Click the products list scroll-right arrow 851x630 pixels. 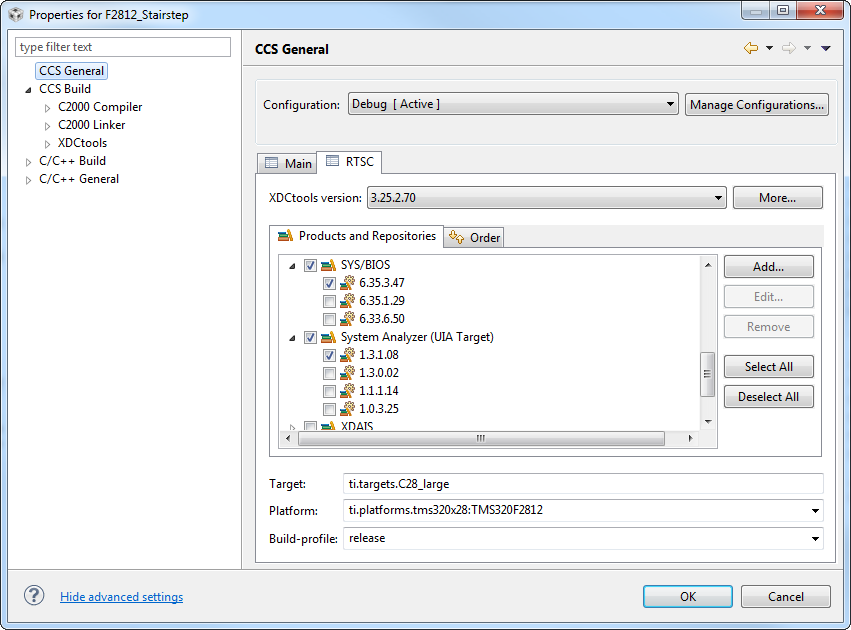[x=690, y=438]
